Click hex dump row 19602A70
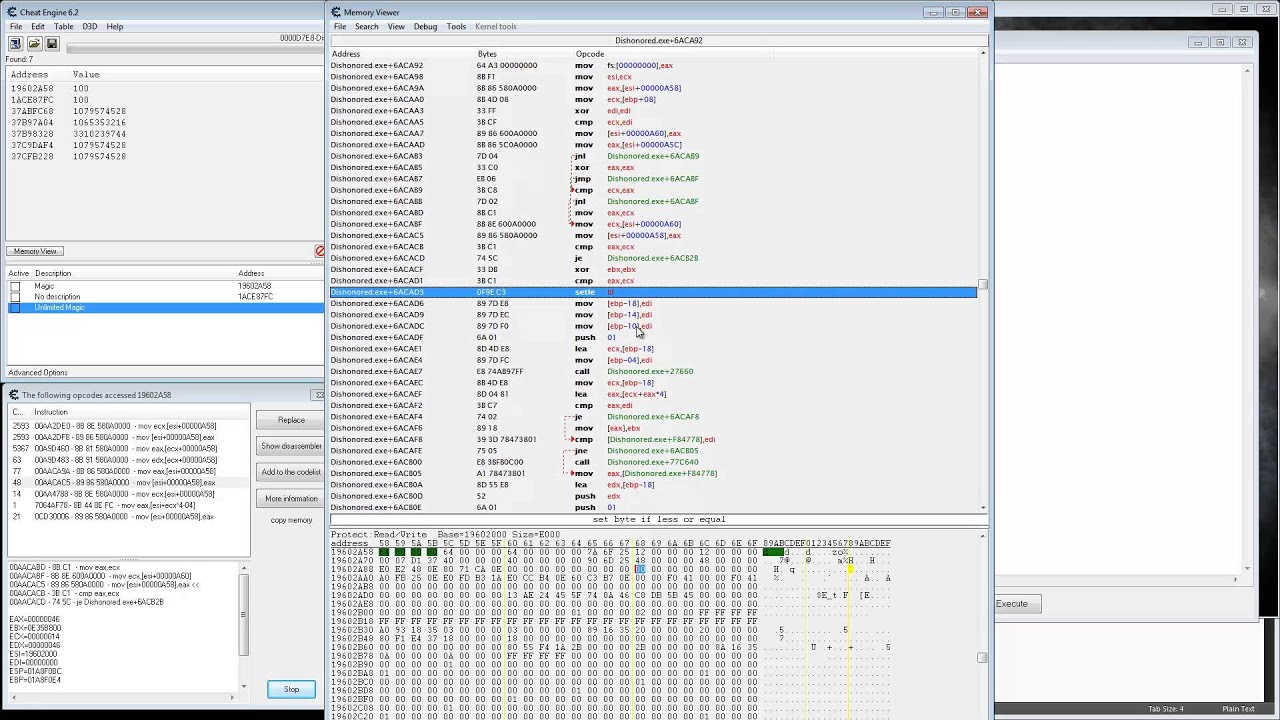1280x720 pixels. [x=610, y=560]
